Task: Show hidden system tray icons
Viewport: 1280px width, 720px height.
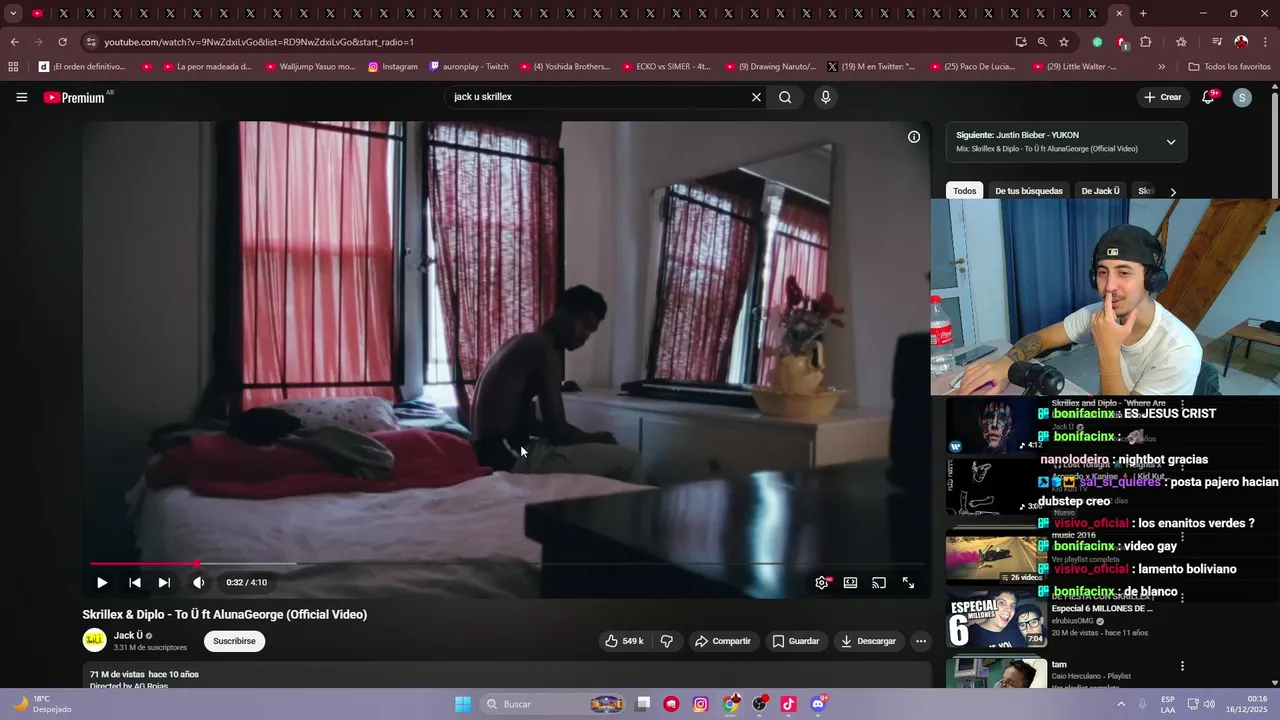Action: tap(1120, 704)
